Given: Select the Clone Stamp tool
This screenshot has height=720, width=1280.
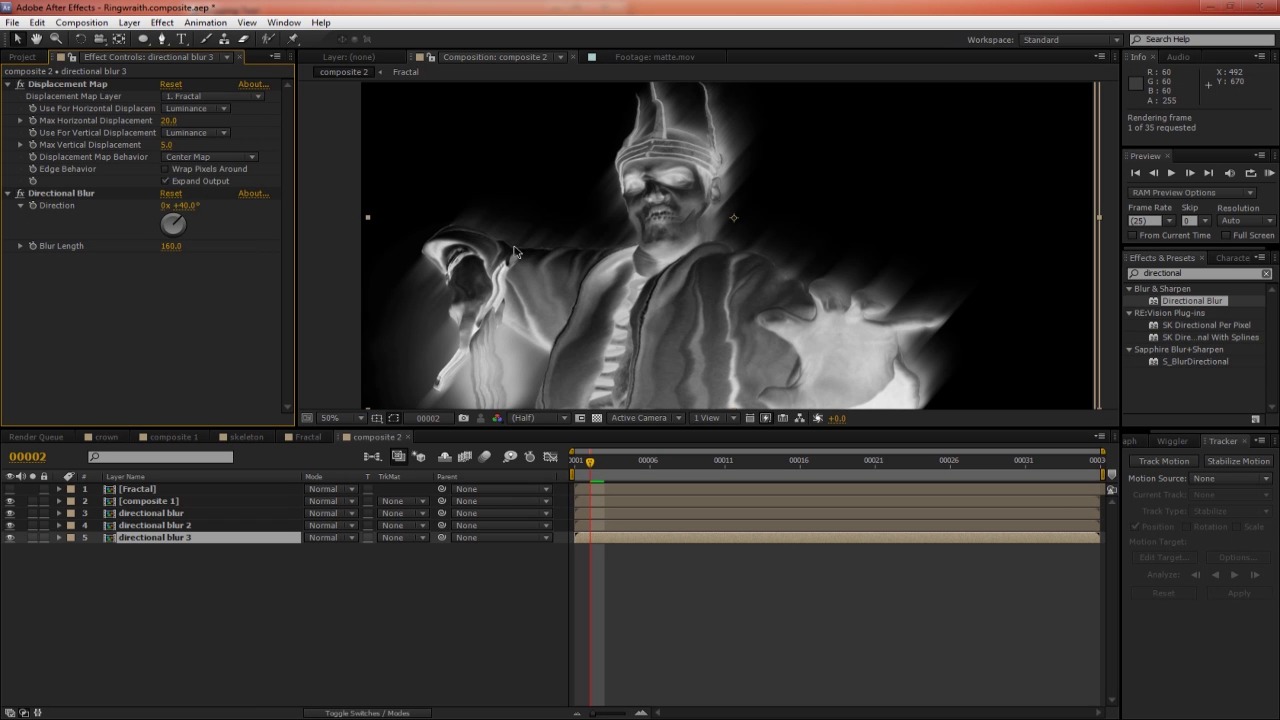Looking at the screenshot, I should tap(224, 39).
